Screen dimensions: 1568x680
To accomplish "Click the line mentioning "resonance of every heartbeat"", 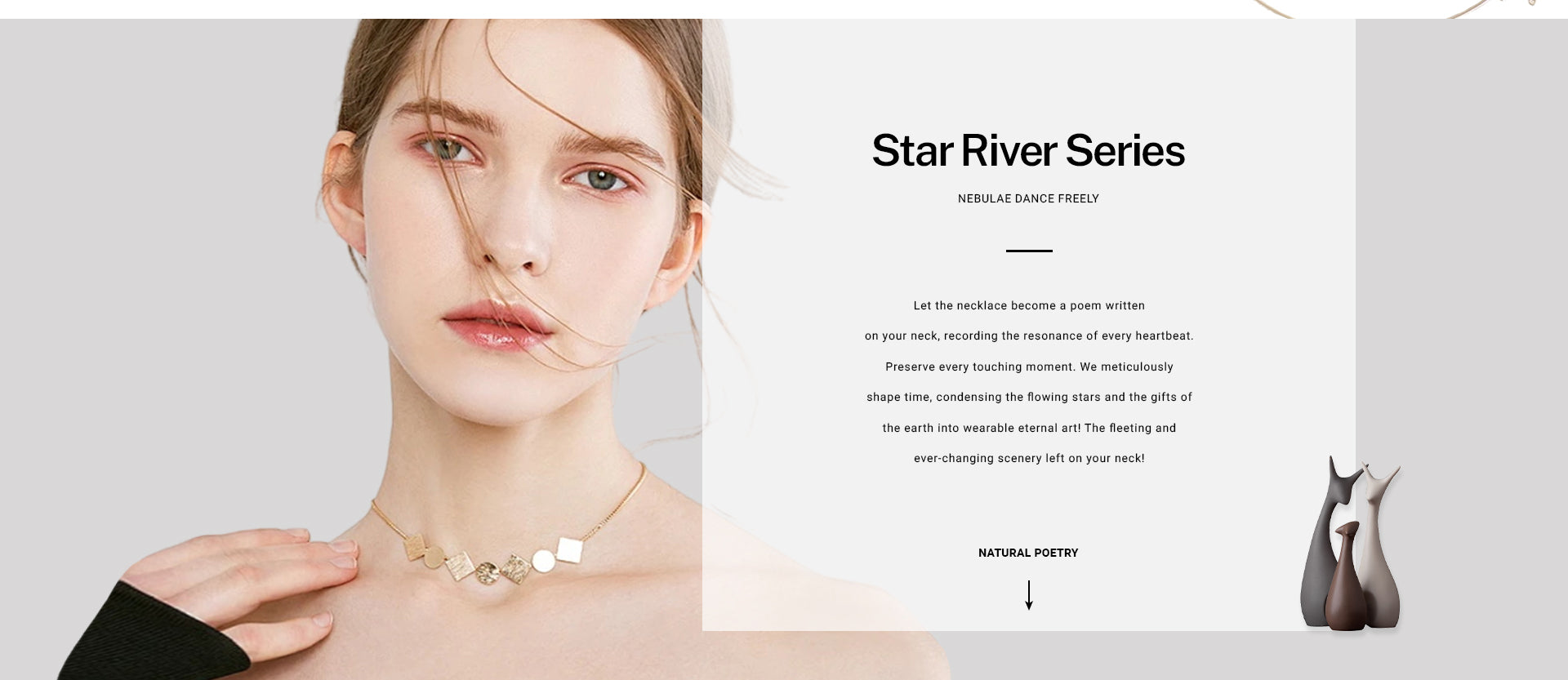I will click(1029, 336).
